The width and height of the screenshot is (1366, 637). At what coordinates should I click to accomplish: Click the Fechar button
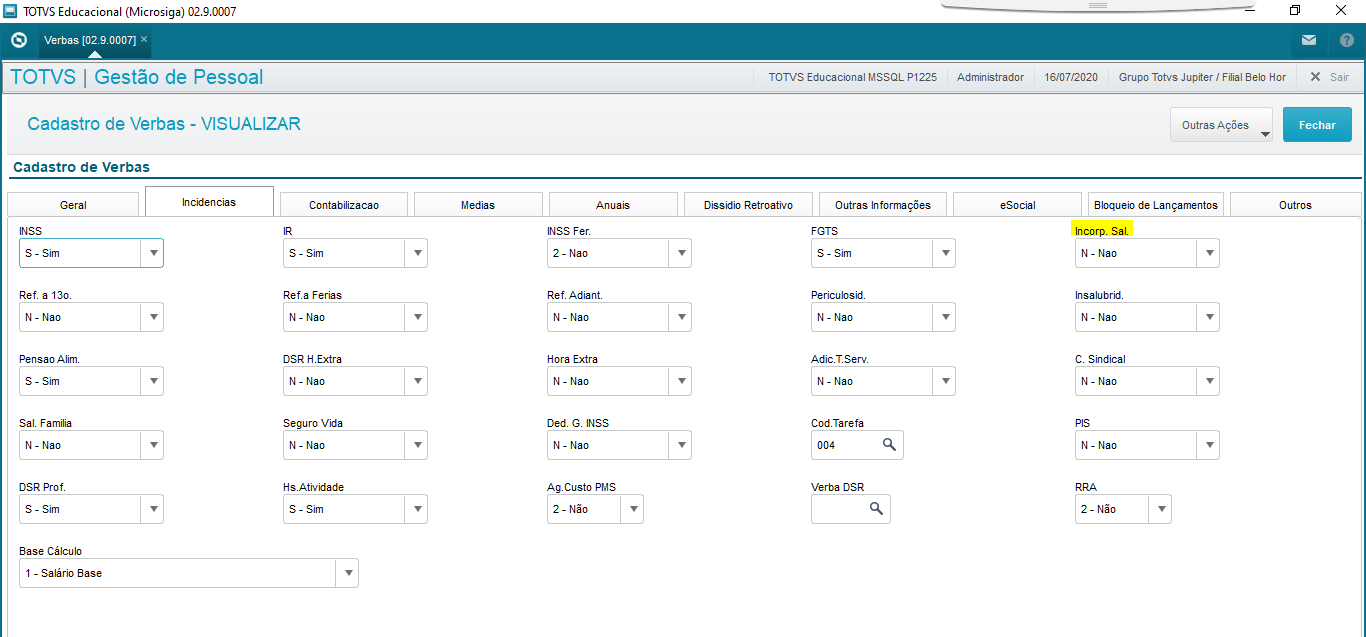pyautogui.click(x=1317, y=125)
